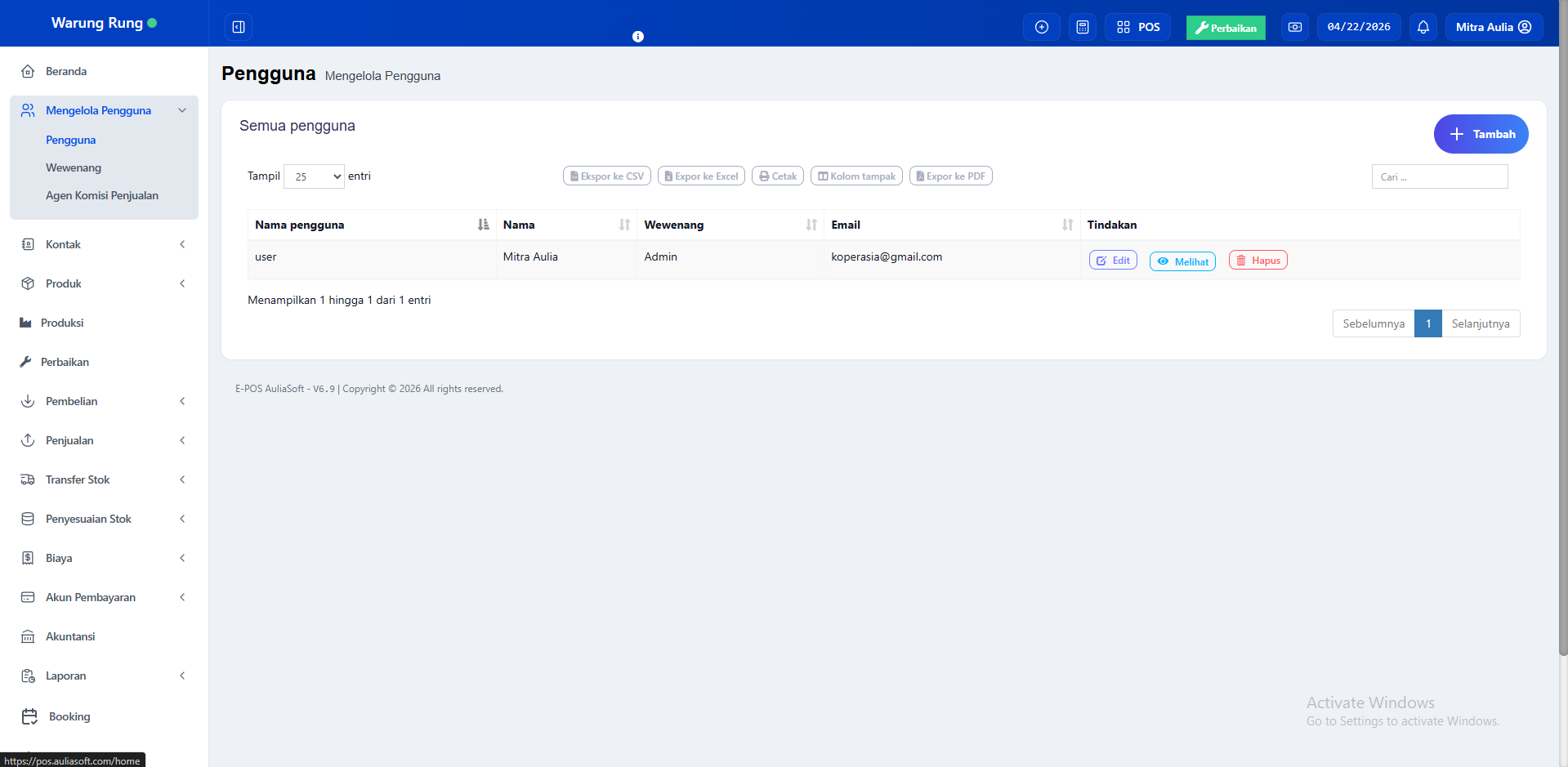Open the Mitra Aulia user menu
The width and height of the screenshot is (1568, 767).
point(1493,27)
